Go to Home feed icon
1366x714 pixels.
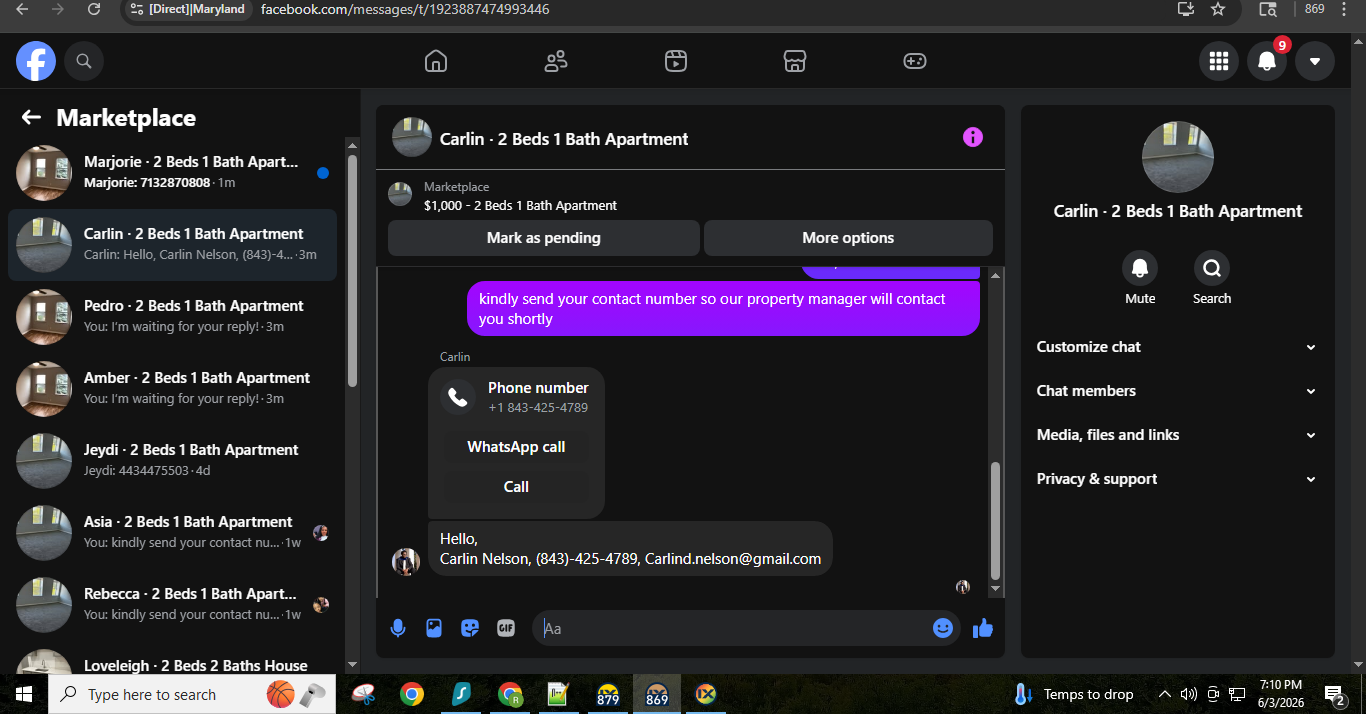pyautogui.click(x=436, y=61)
